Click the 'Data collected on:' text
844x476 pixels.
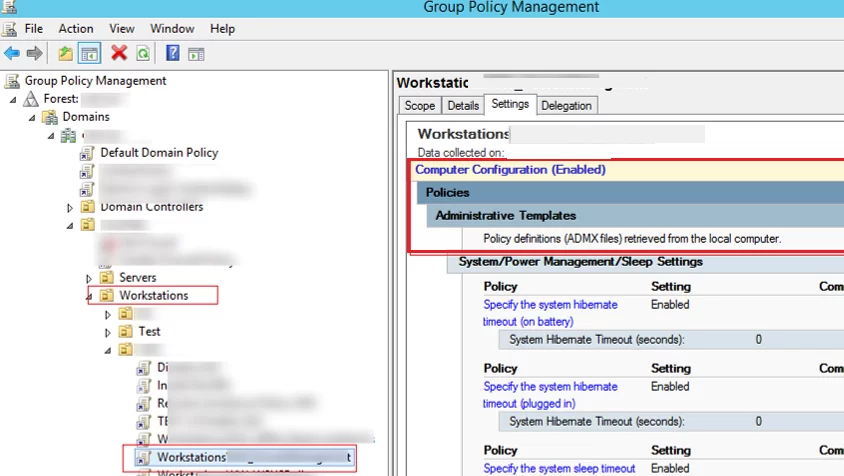pos(461,153)
